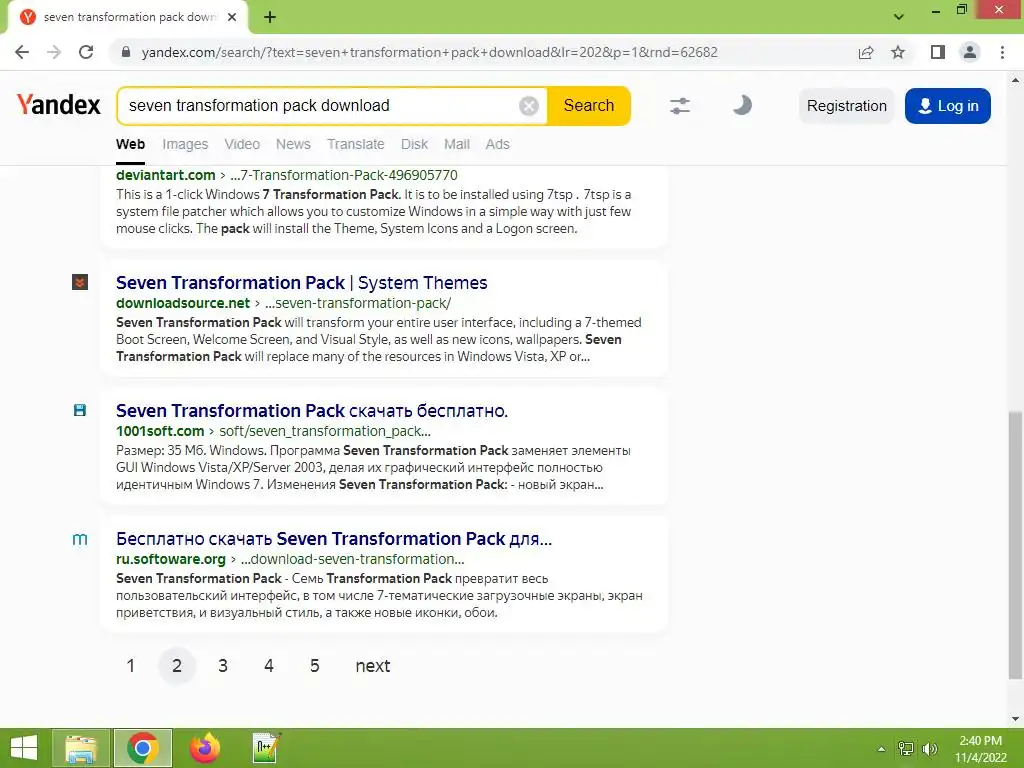Open Seven Transformation Pack System Themes result
The height and width of the screenshot is (768, 1024).
point(302,283)
